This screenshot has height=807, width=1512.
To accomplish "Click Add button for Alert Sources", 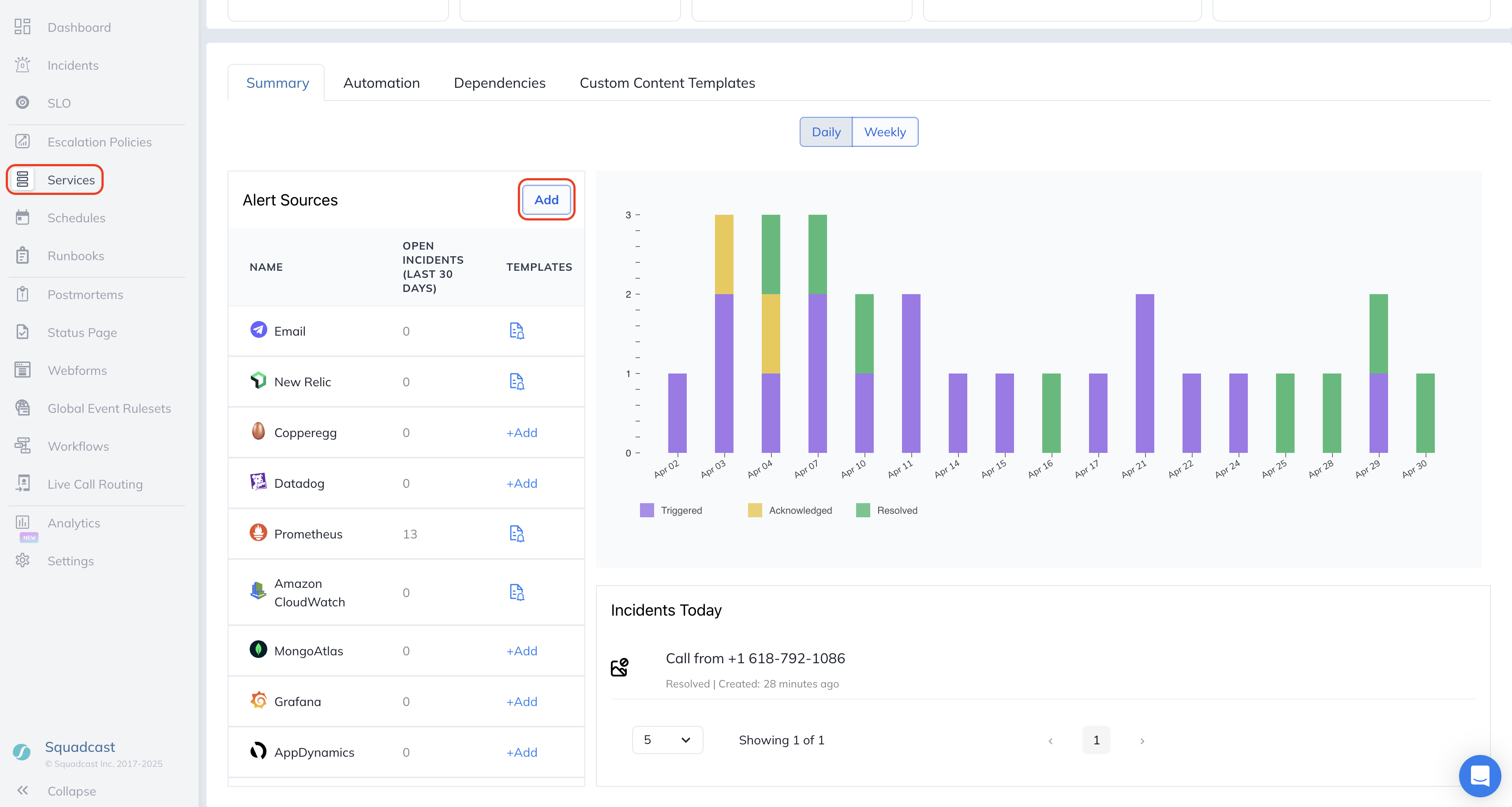I will tap(546, 200).
